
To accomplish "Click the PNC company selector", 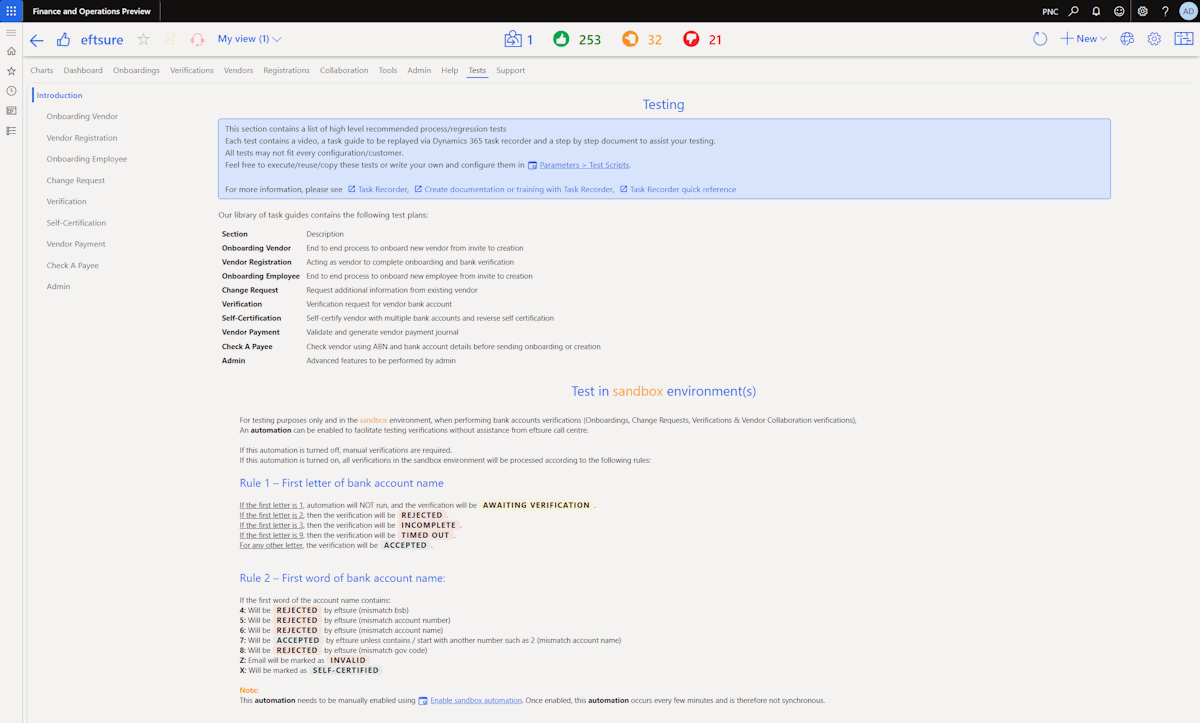I will pyautogui.click(x=1050, y=12).
